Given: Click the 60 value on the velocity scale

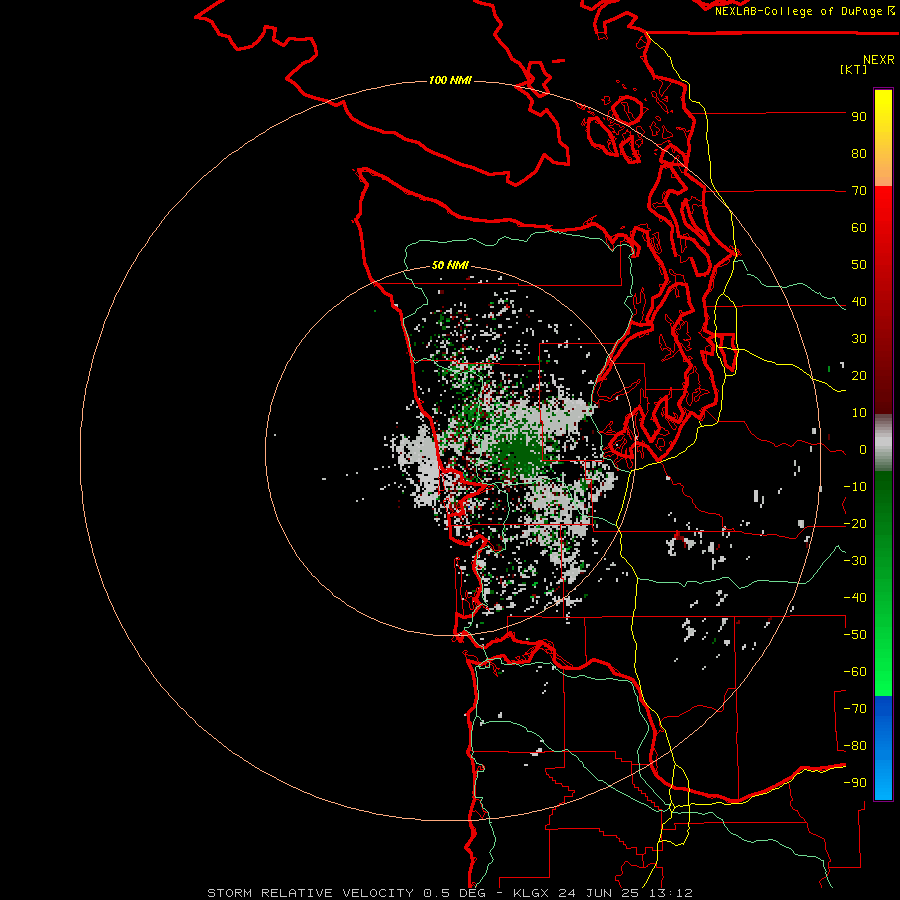Looking at the screenshot, I should point(859,228).
